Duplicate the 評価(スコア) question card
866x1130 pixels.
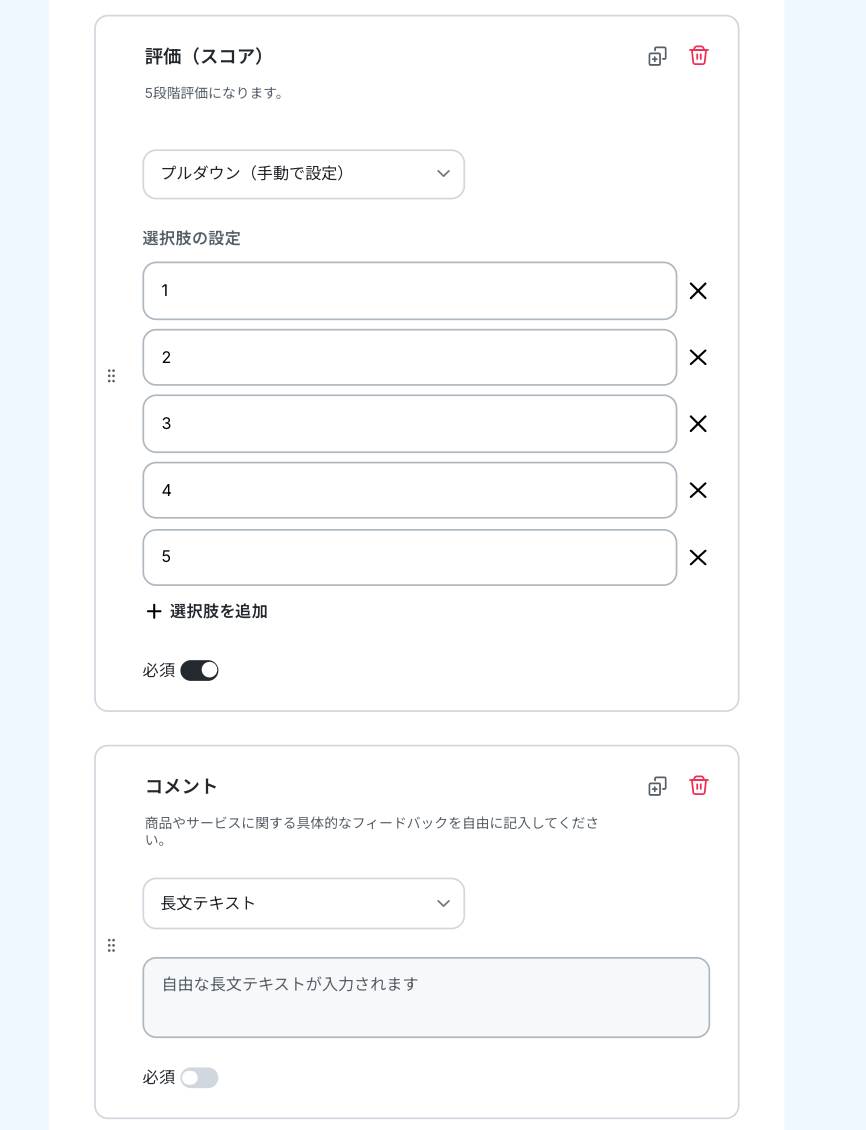tap(657, 56)
